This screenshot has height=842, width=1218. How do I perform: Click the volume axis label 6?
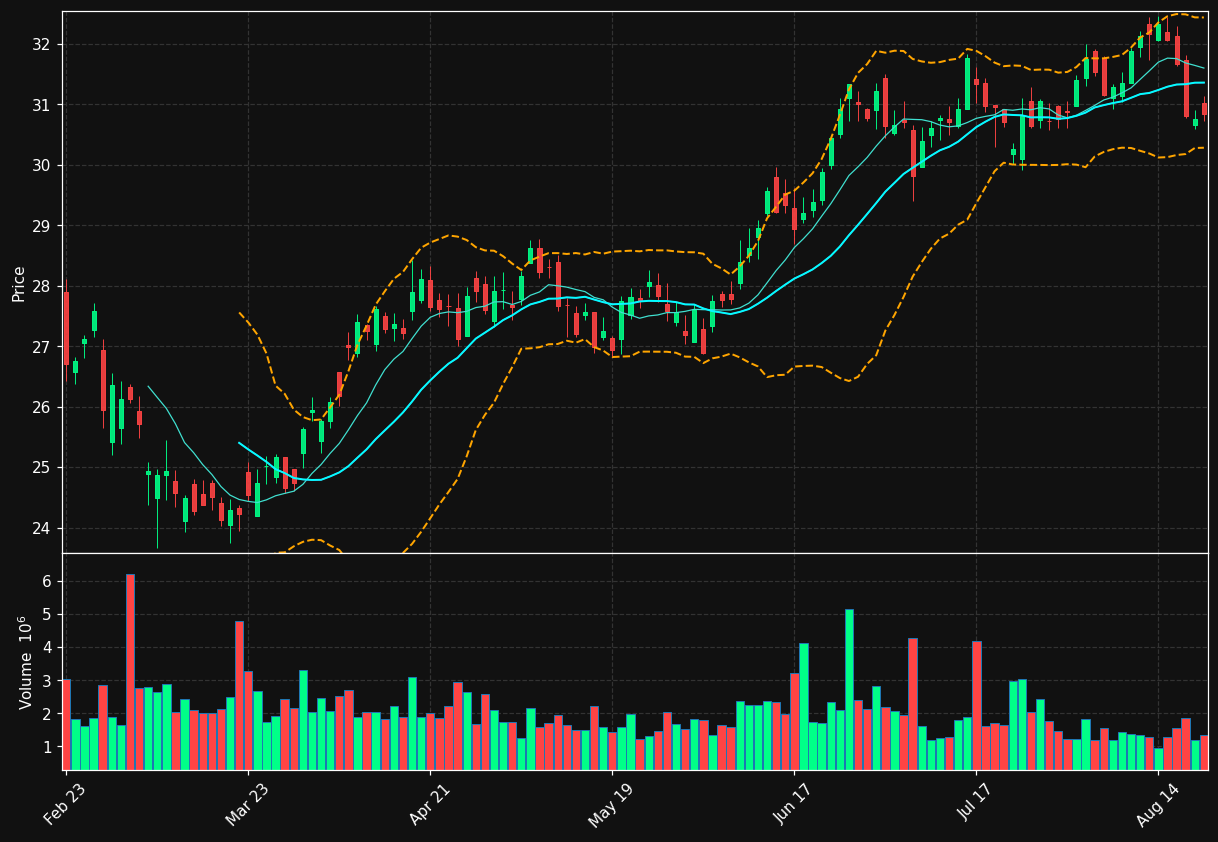[48, 582]
